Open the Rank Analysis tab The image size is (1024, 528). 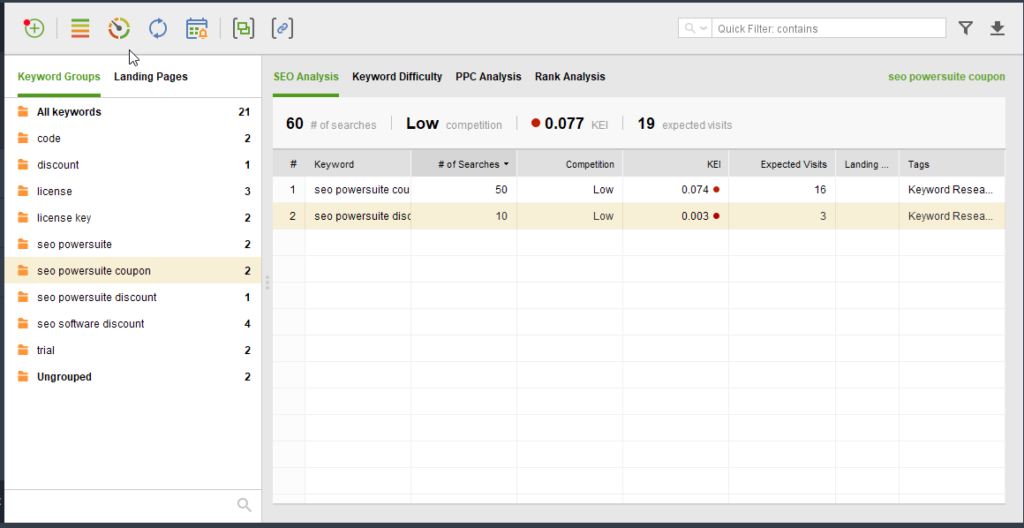pyautogui.click(x=570, y=77)
